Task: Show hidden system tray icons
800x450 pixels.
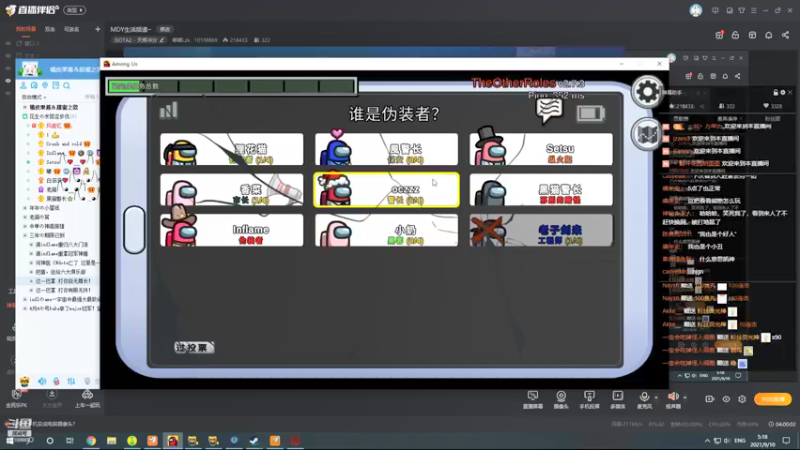Action: pyautogui.click(x=707, y=440)
